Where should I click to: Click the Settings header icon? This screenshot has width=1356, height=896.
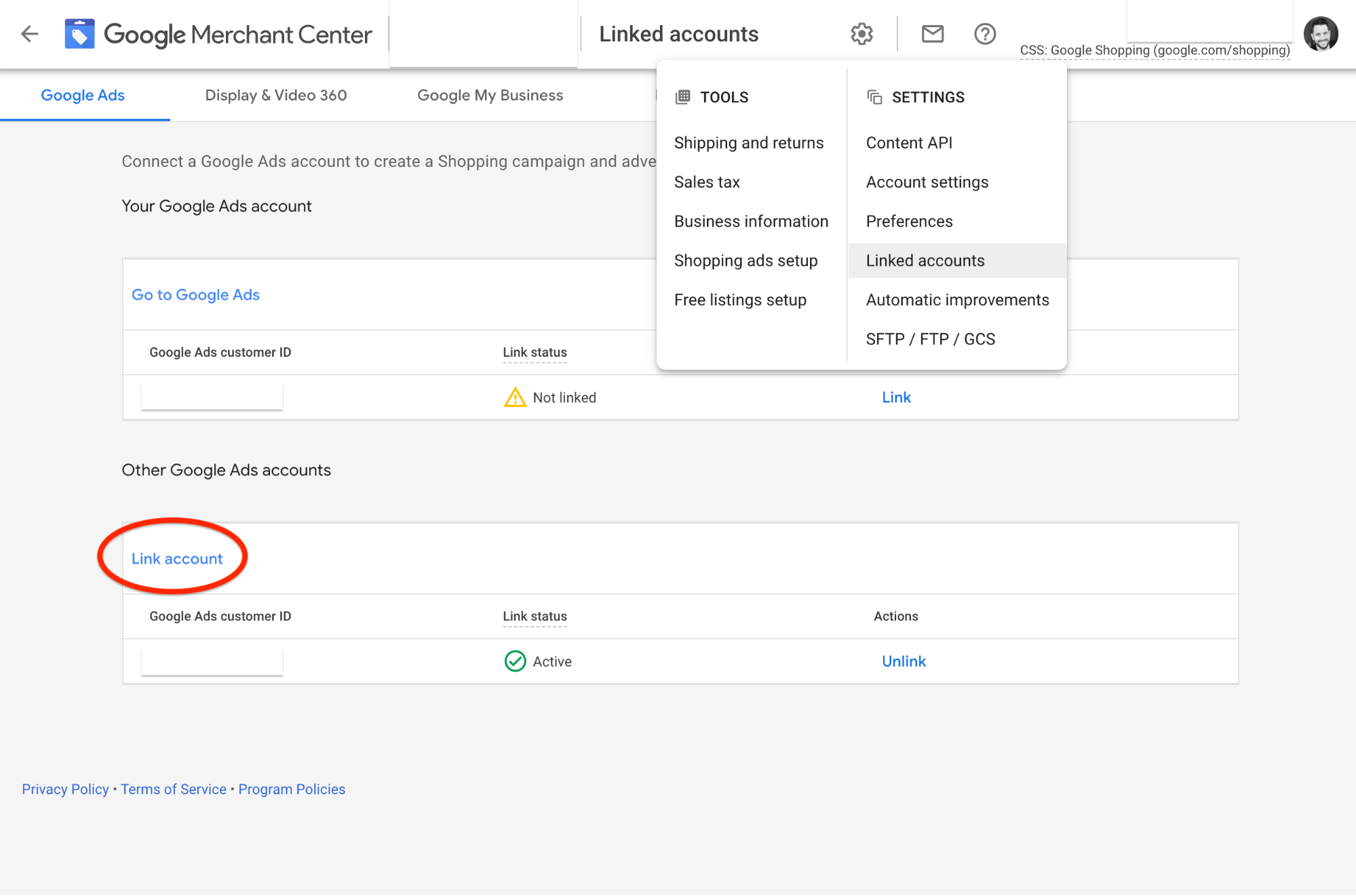click(874, 97)
